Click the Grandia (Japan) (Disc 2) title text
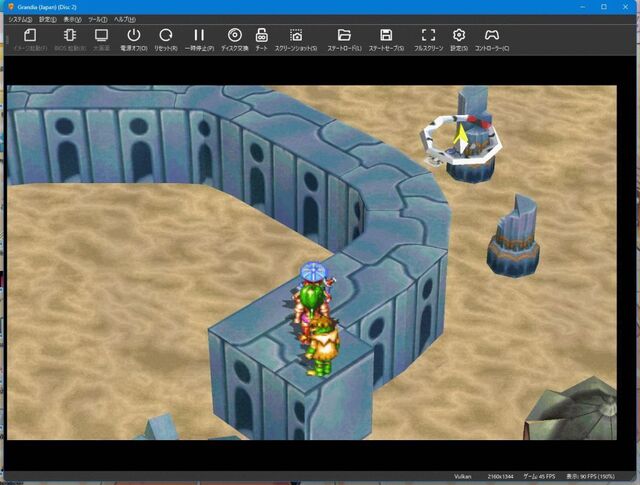The width and height of the screenshot is (640, 485). point(47,7)
